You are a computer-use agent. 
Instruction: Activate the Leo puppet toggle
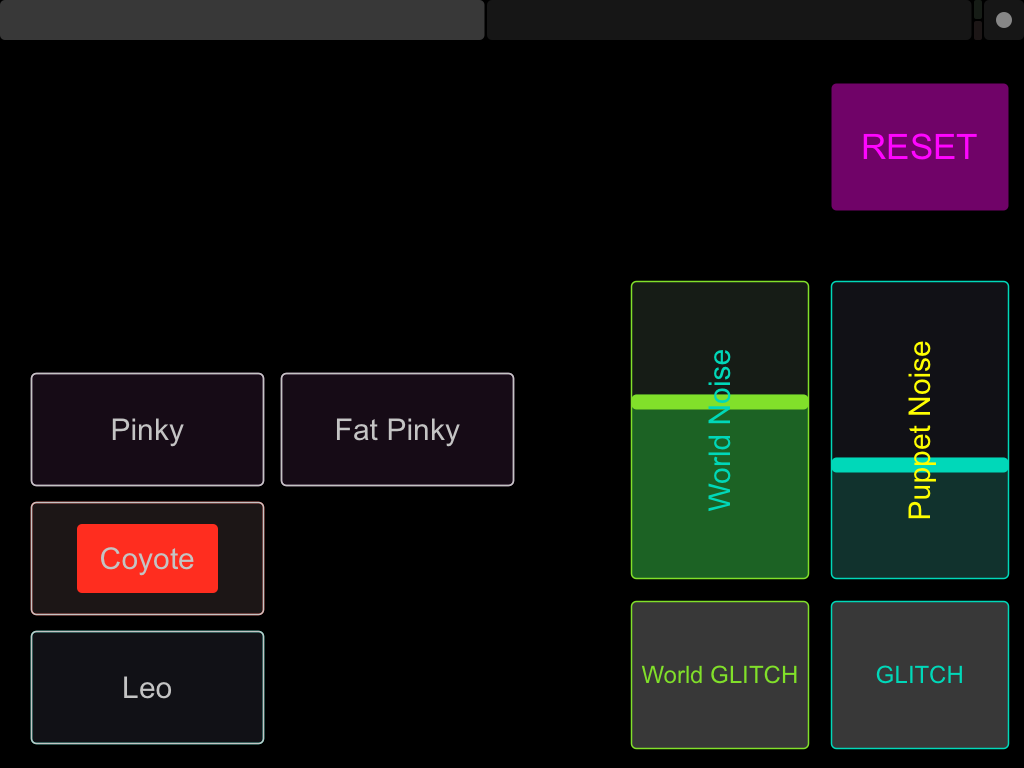point(147,688)
